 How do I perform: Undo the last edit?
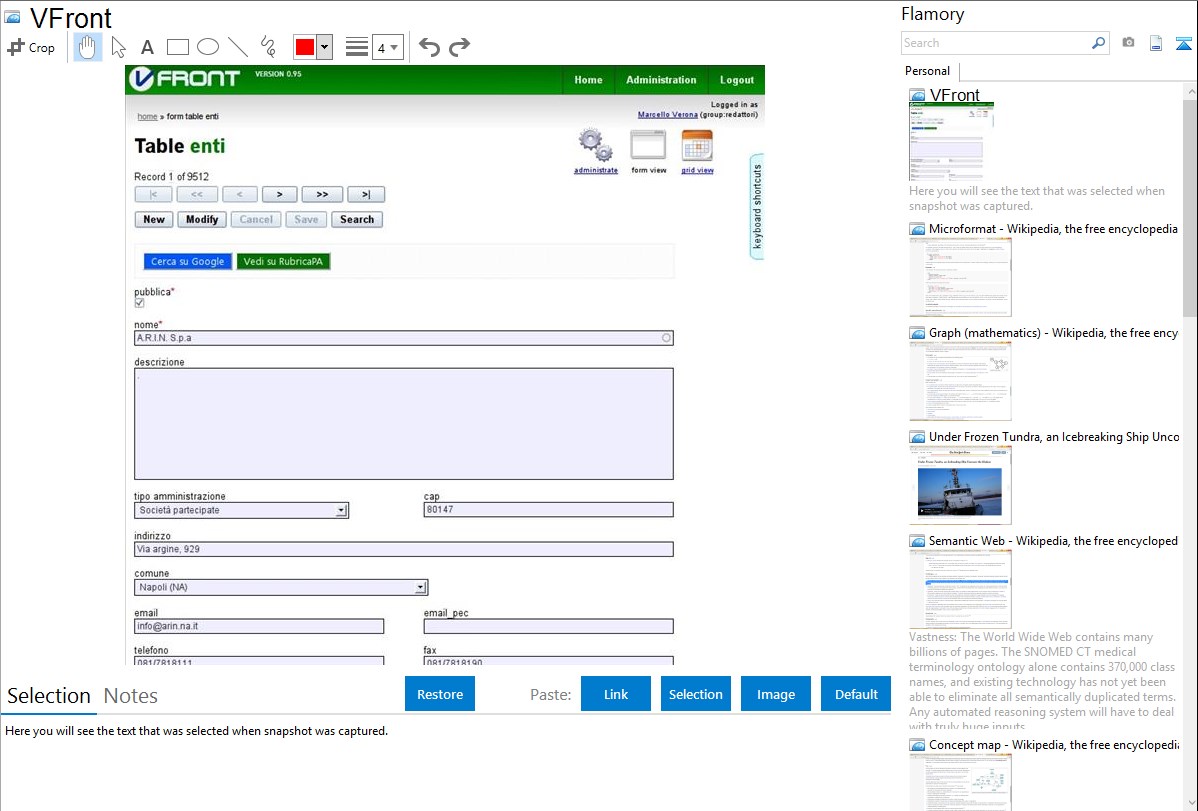(x=429, y=47)
